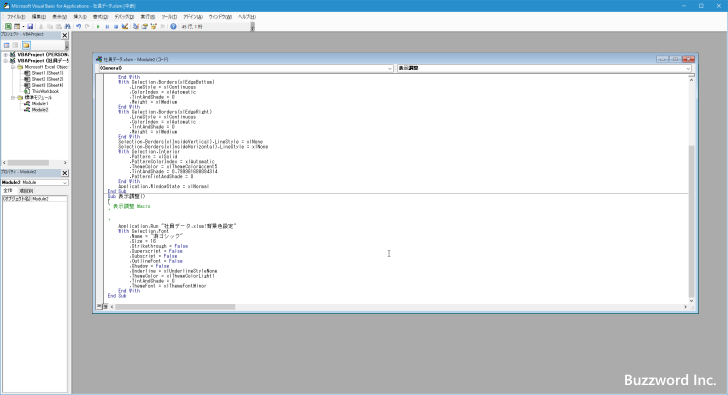Collapse the 標準モジュール folder node

pos(13,97)
